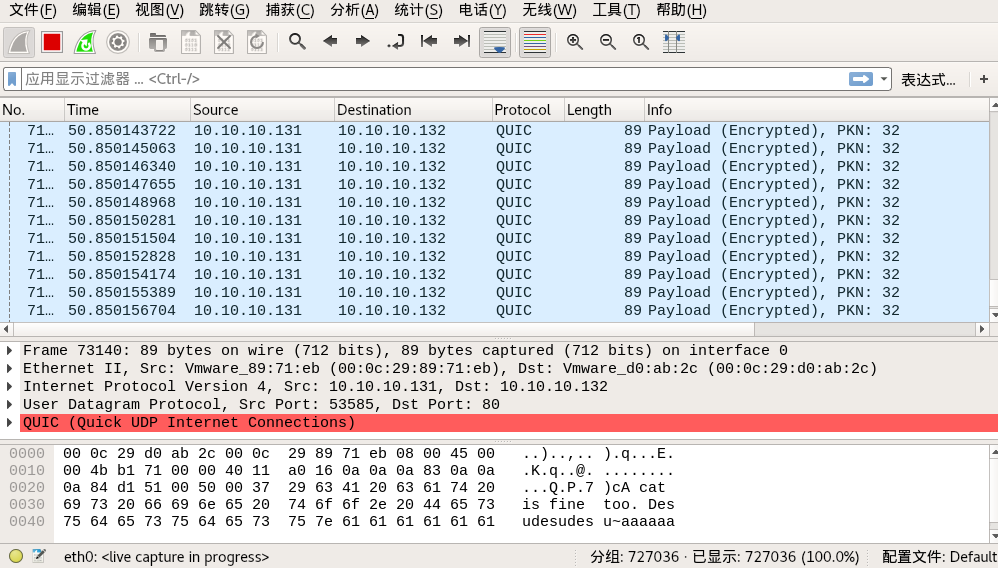
Task: Sort by the Destination column header
Action: point(413,110)
